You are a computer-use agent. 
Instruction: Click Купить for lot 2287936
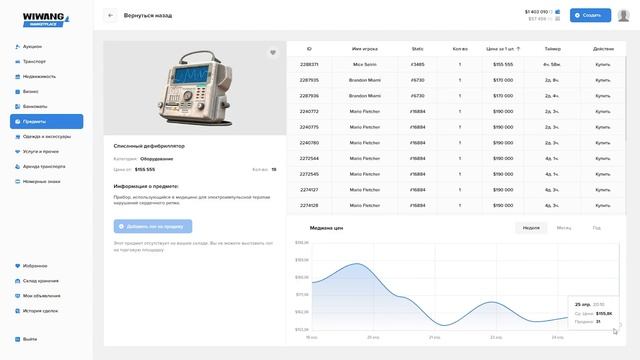click(602, 96)
